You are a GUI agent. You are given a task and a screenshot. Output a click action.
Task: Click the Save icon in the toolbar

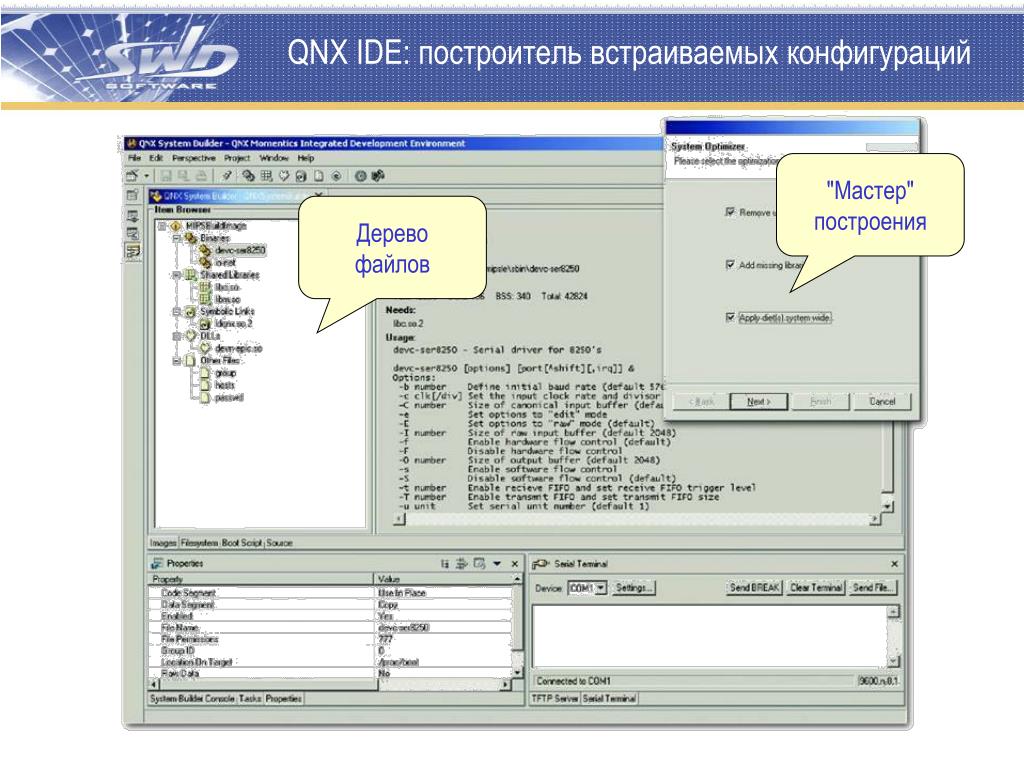click(x=166, y=176)
